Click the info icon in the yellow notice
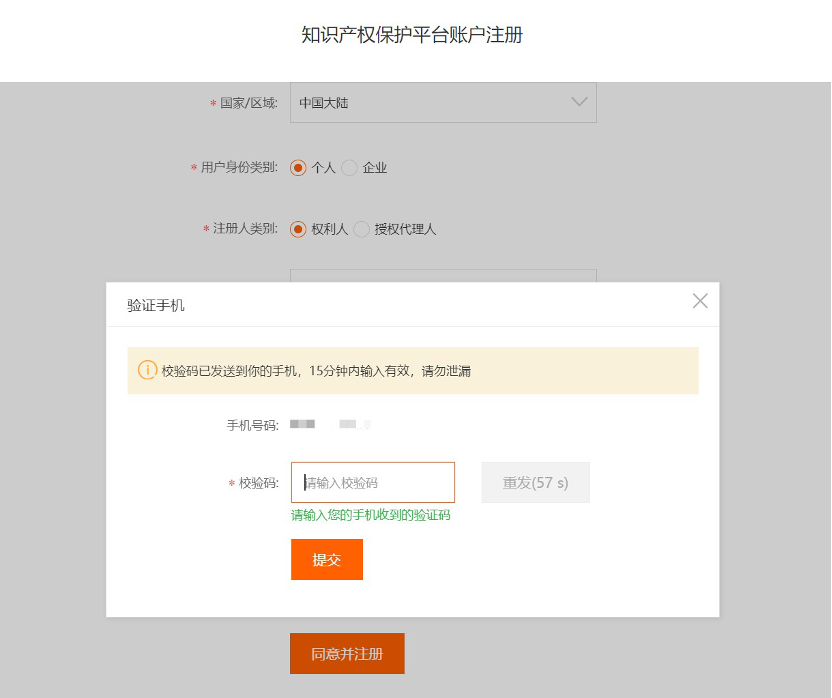Screen dimensions: 832x698 pos(147,370)
